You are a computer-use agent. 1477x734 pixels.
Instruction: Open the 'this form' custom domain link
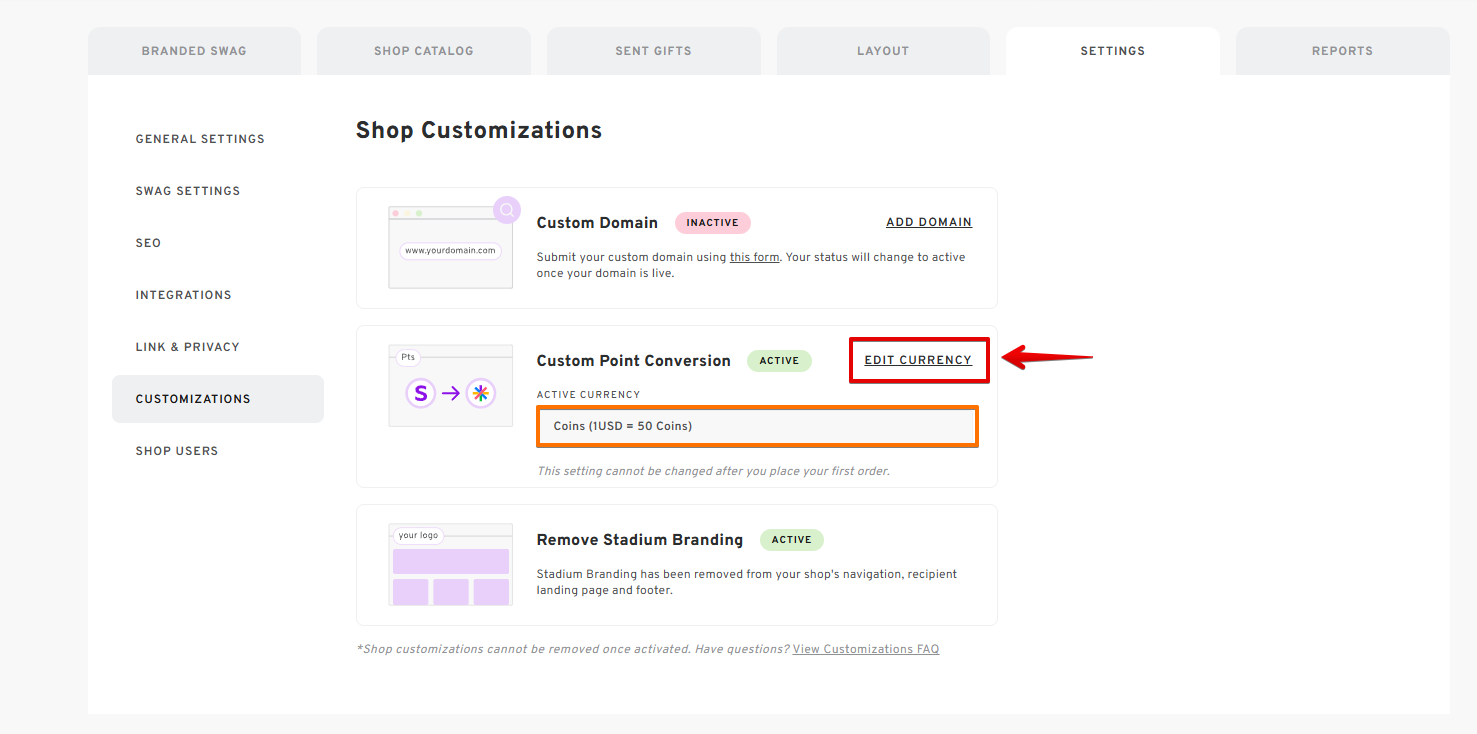coord(754,257)
